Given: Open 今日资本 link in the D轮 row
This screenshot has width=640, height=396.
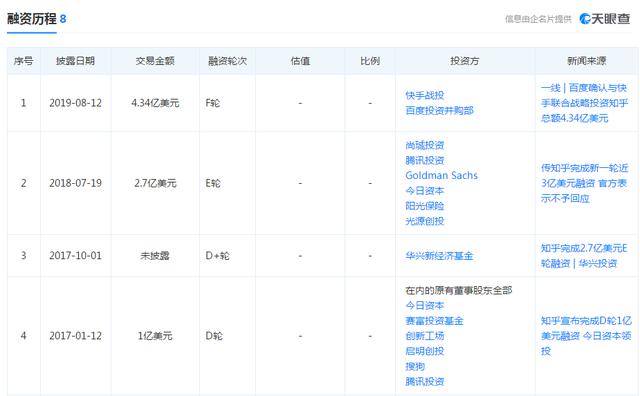Looking at the screenshot, I should pos(424,305).
